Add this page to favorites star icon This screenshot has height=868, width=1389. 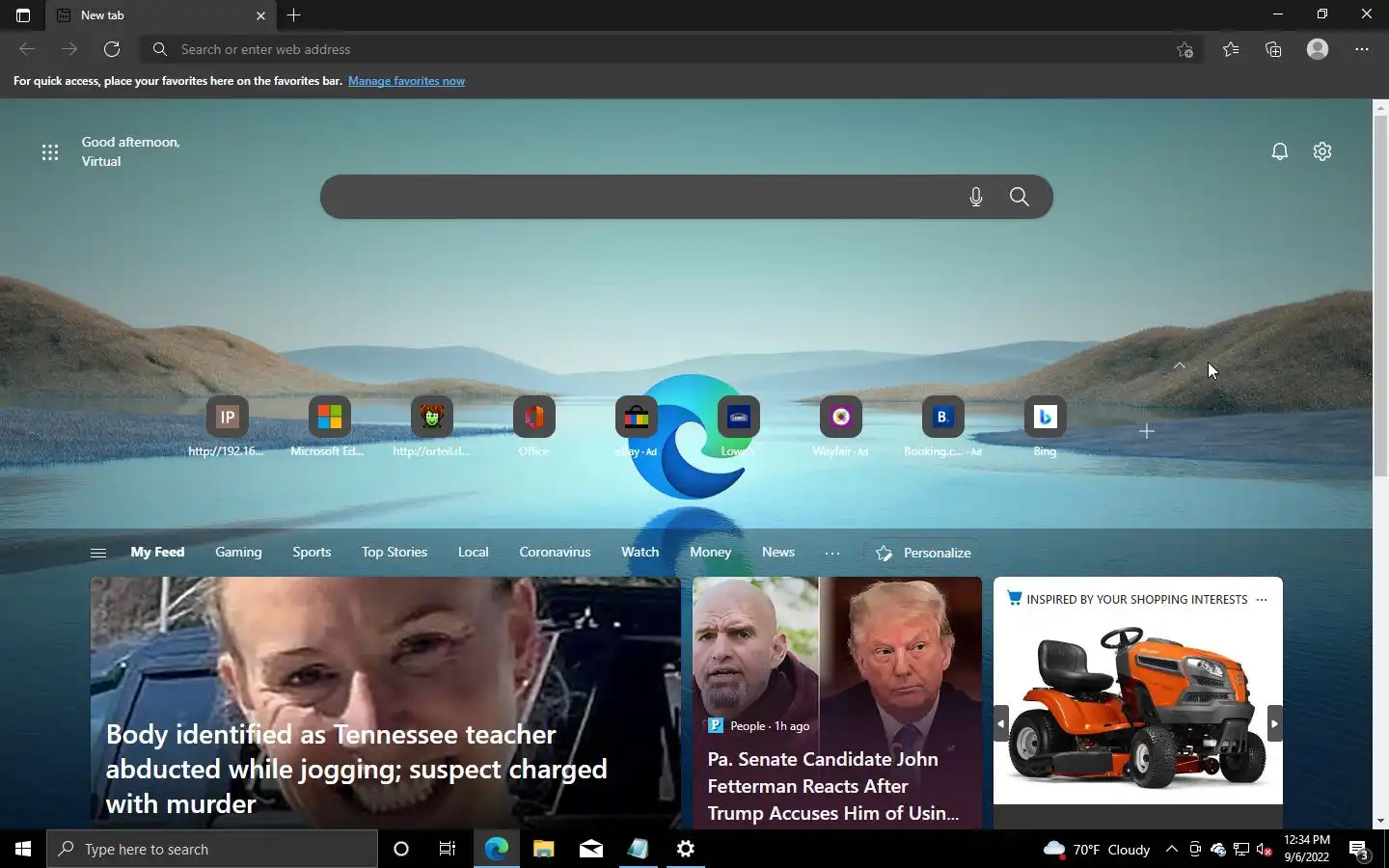tap(1185, 49)
